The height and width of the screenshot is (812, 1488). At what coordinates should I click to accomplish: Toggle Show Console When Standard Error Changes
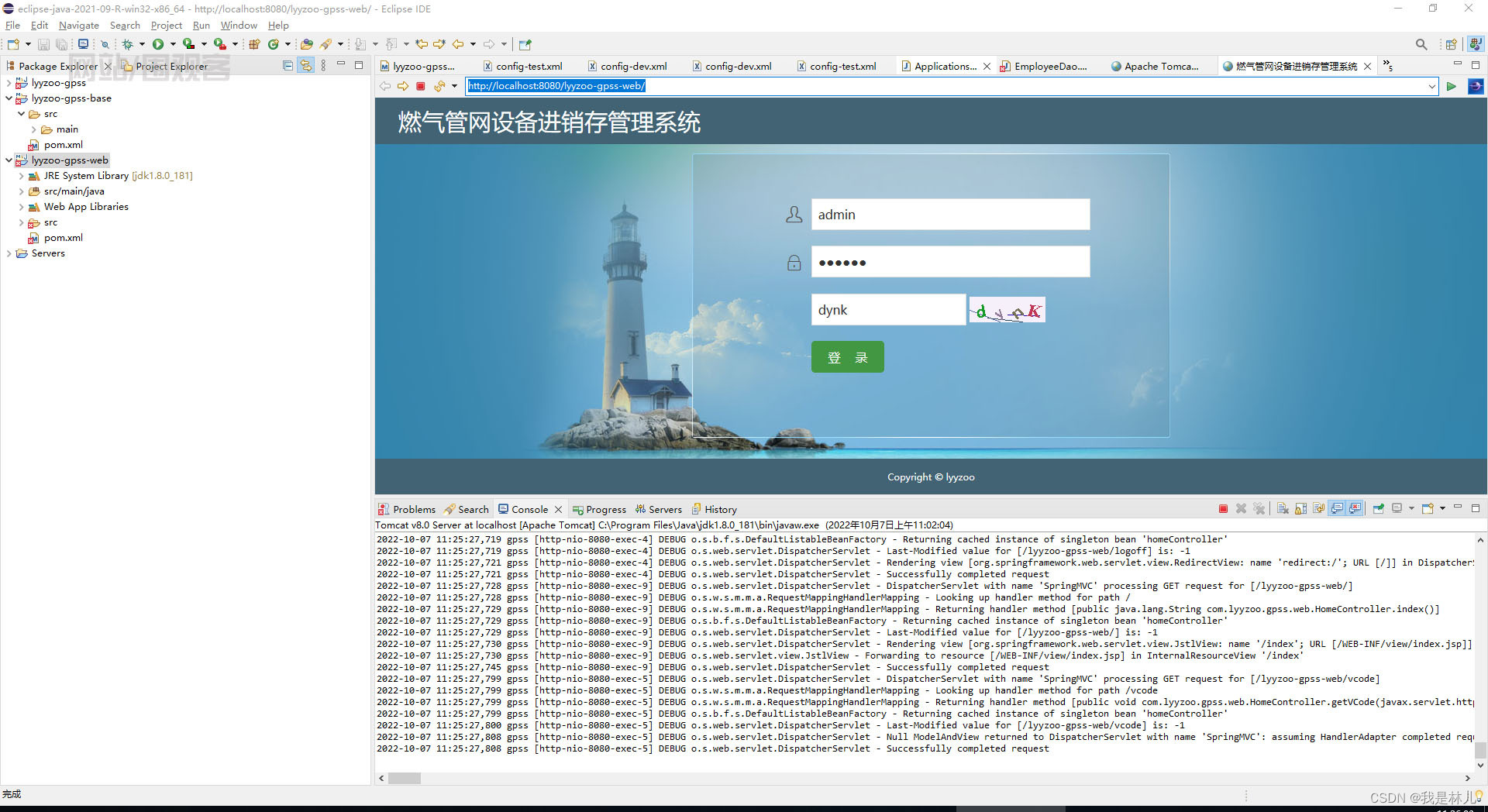click(x=1356, y=508)
